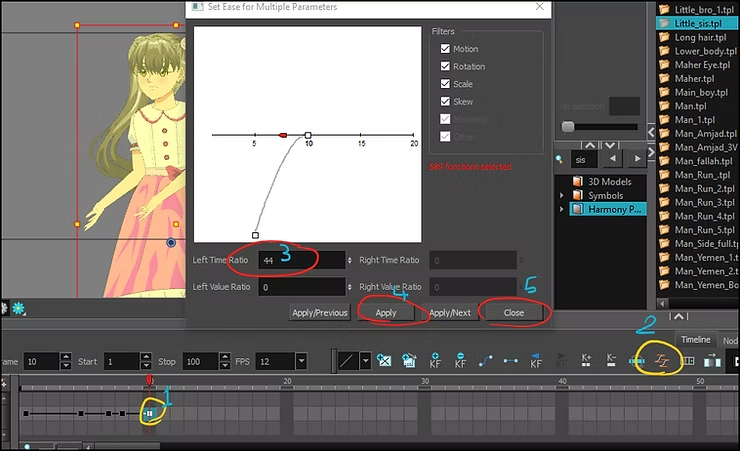
Task: Close the Set Ease dialog with X
Action: click(540, 7)
